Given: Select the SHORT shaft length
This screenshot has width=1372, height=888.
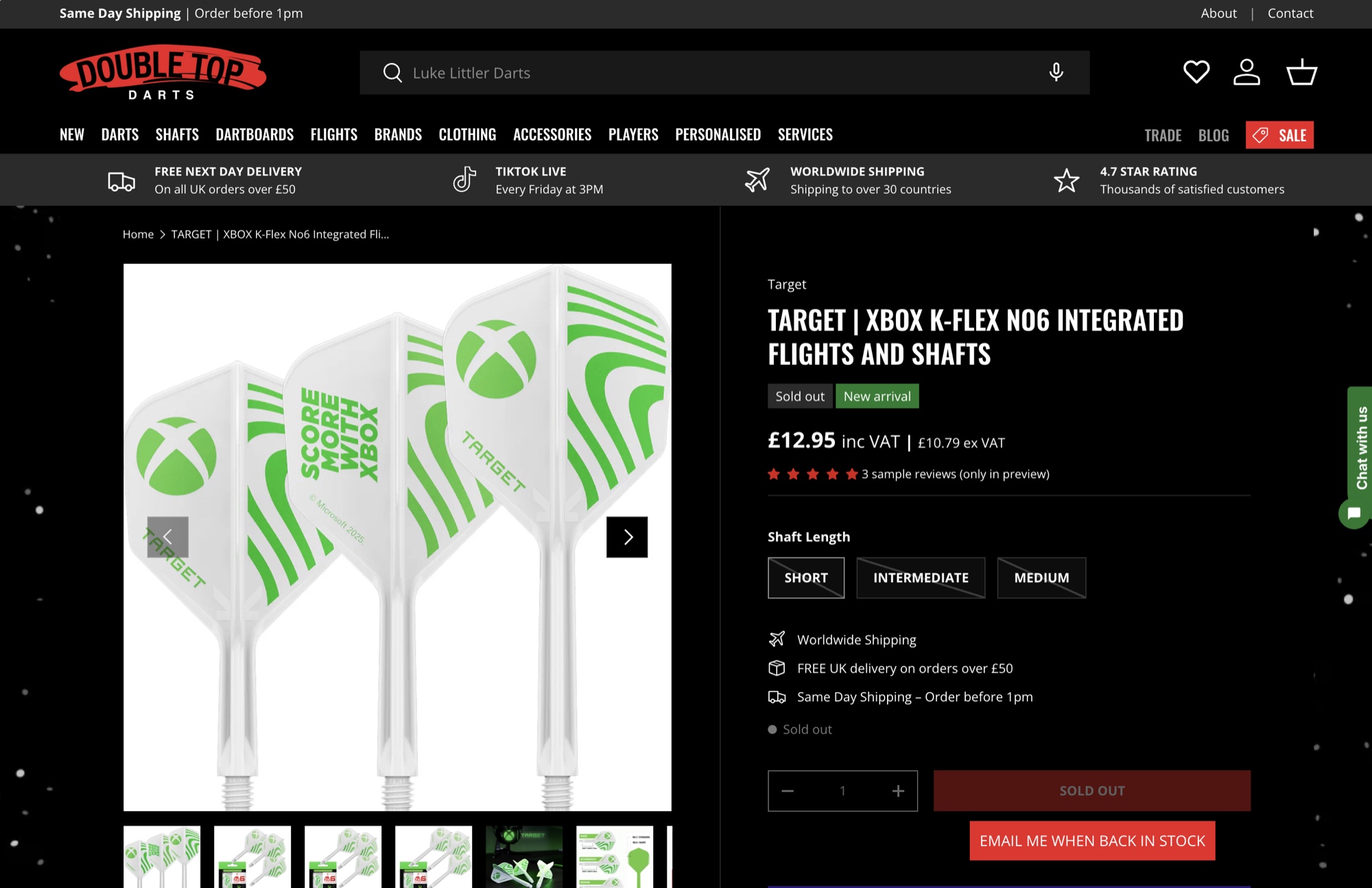Looking at the screenshot, I should click(805, 577).
